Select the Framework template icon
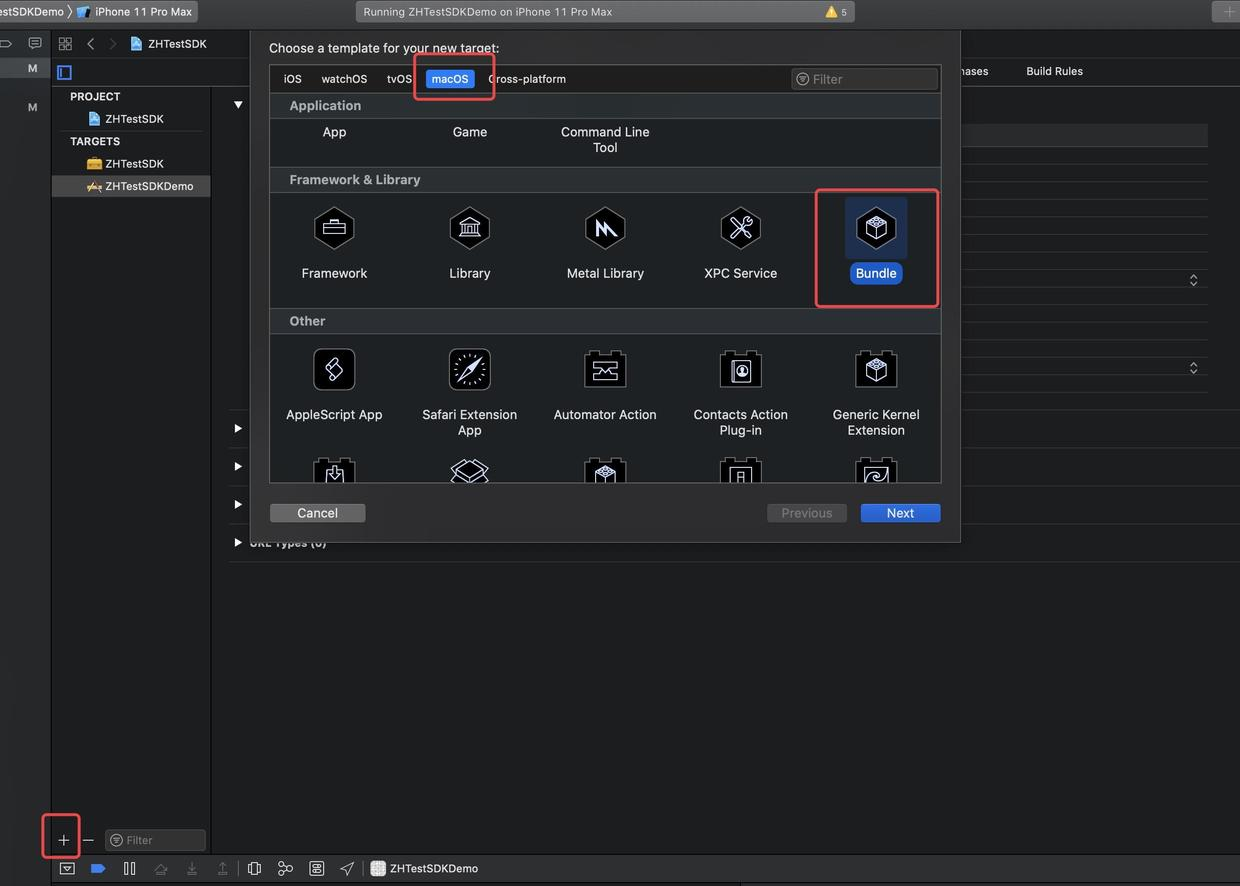The image size is (1240, 886). [x=334, y=228]
